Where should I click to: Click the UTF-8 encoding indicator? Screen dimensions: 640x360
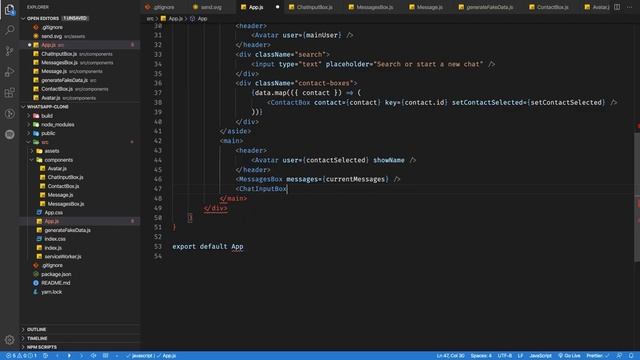[504, 356]
